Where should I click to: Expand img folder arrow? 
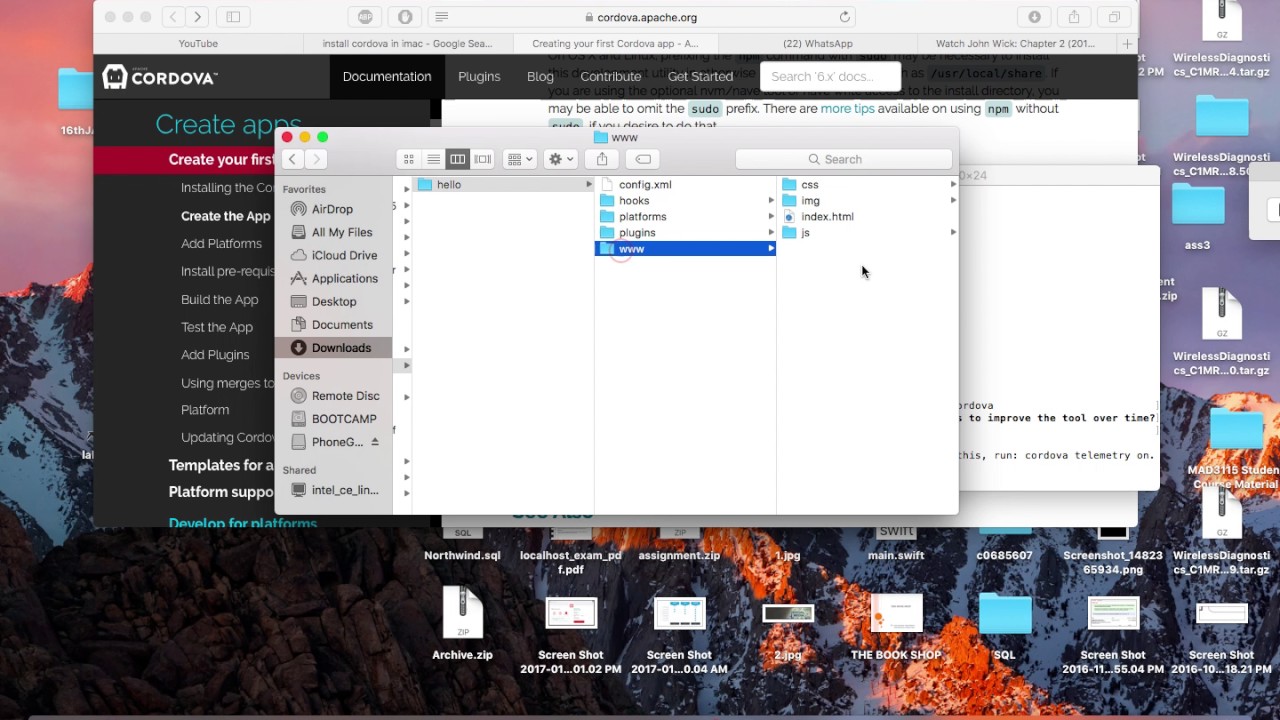953,201
